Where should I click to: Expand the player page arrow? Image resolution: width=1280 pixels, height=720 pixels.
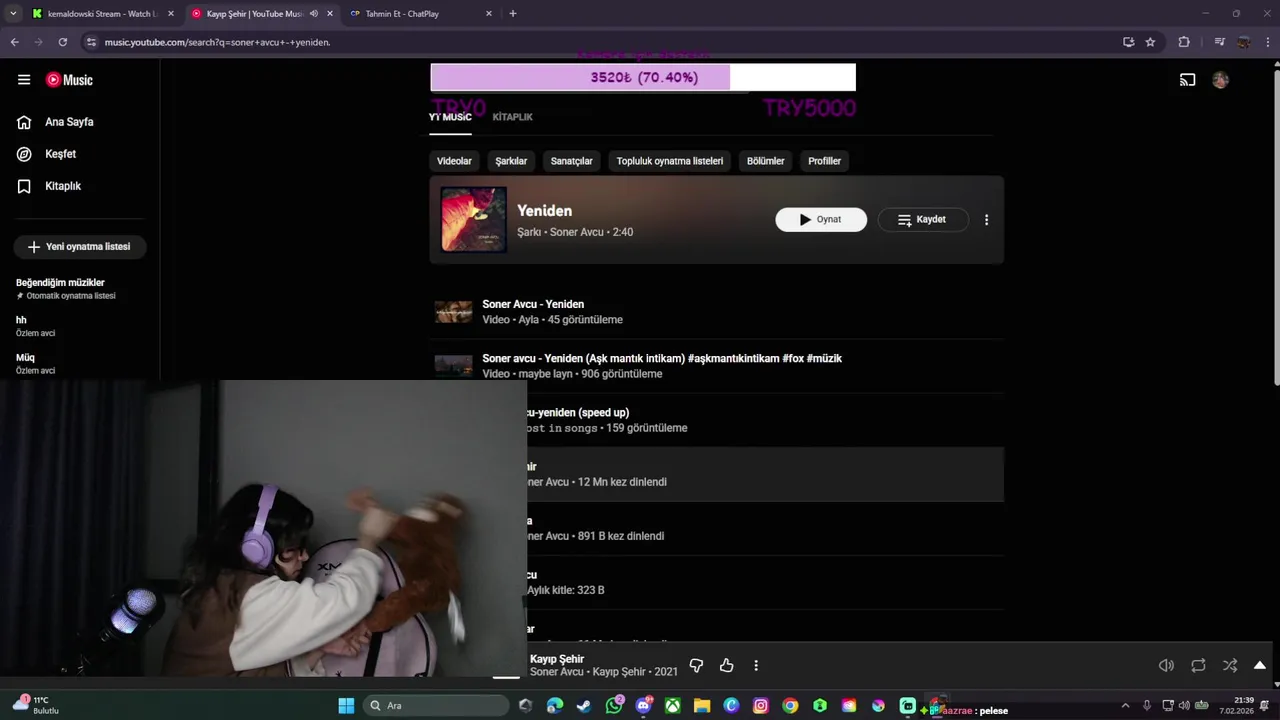1260,665
